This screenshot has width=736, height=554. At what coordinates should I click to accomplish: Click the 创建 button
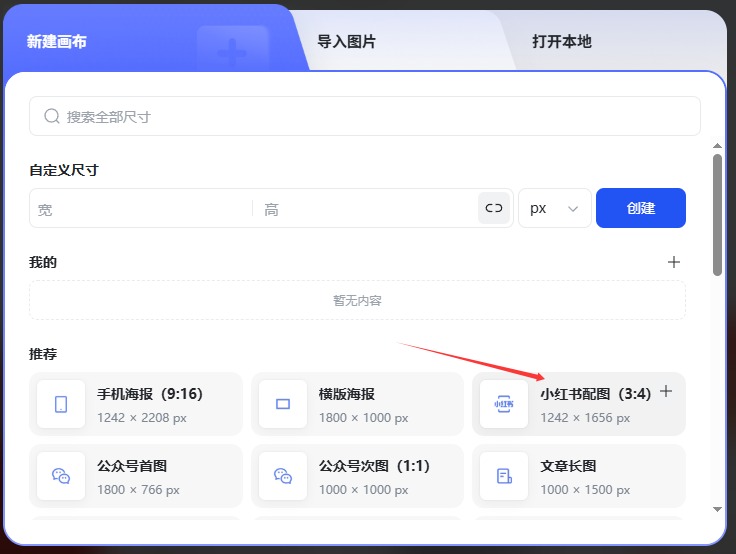pos(641,208)
